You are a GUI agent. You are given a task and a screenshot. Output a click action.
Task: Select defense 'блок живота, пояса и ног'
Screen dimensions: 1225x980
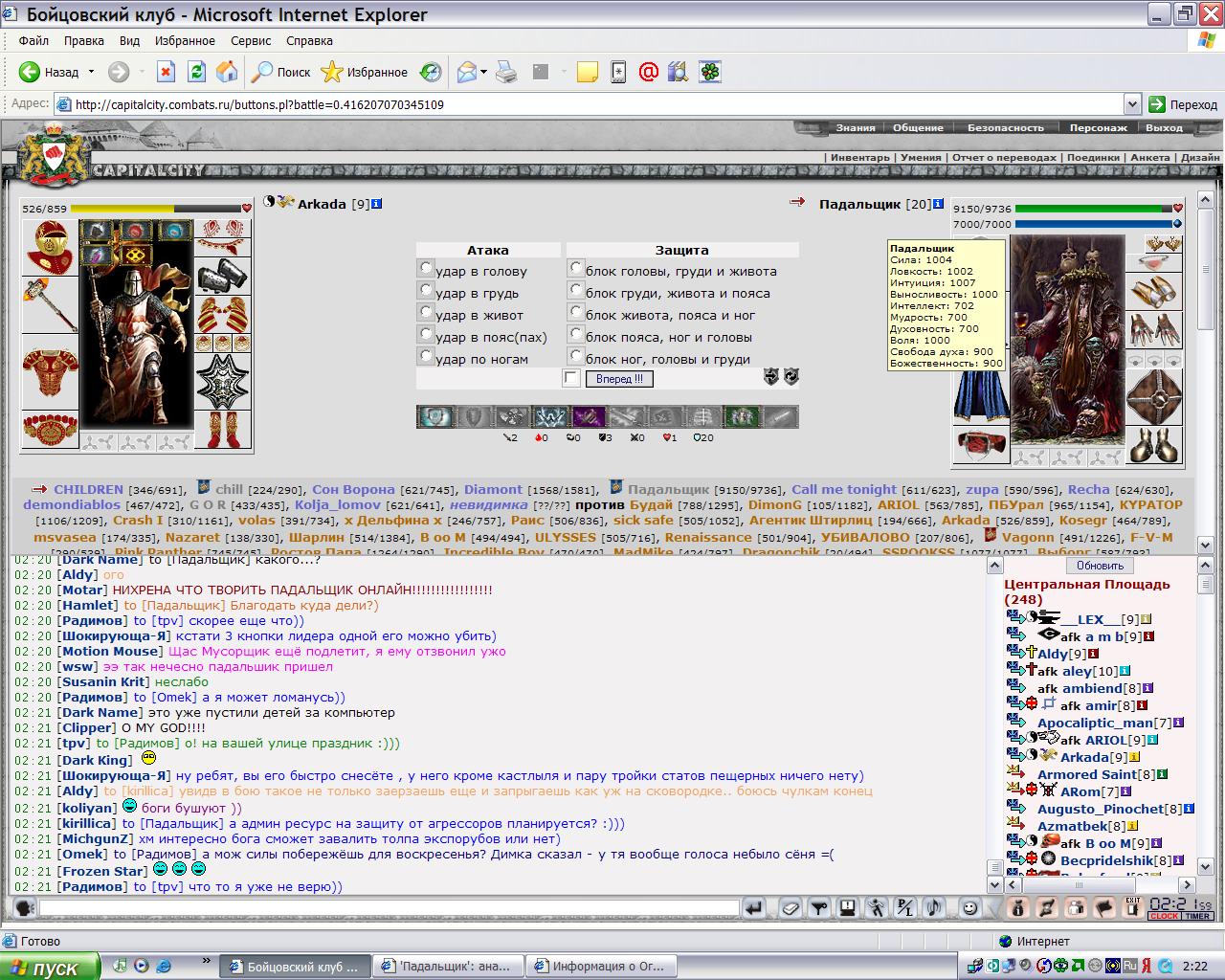click(x=576, y=313)
